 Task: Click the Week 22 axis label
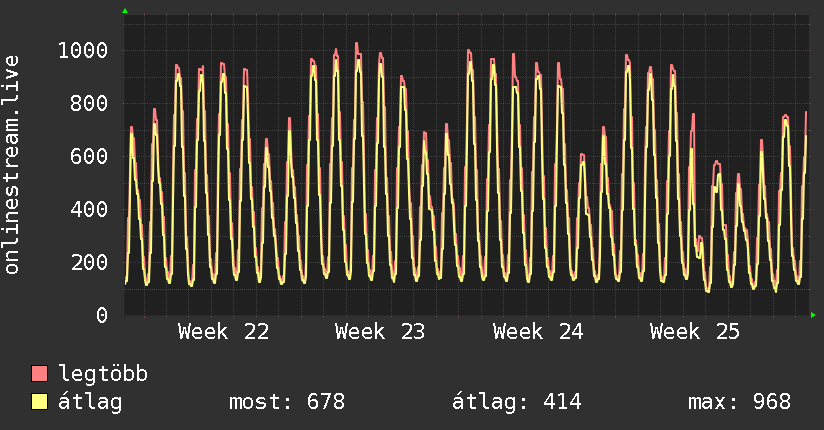click(x=223, y=332)
